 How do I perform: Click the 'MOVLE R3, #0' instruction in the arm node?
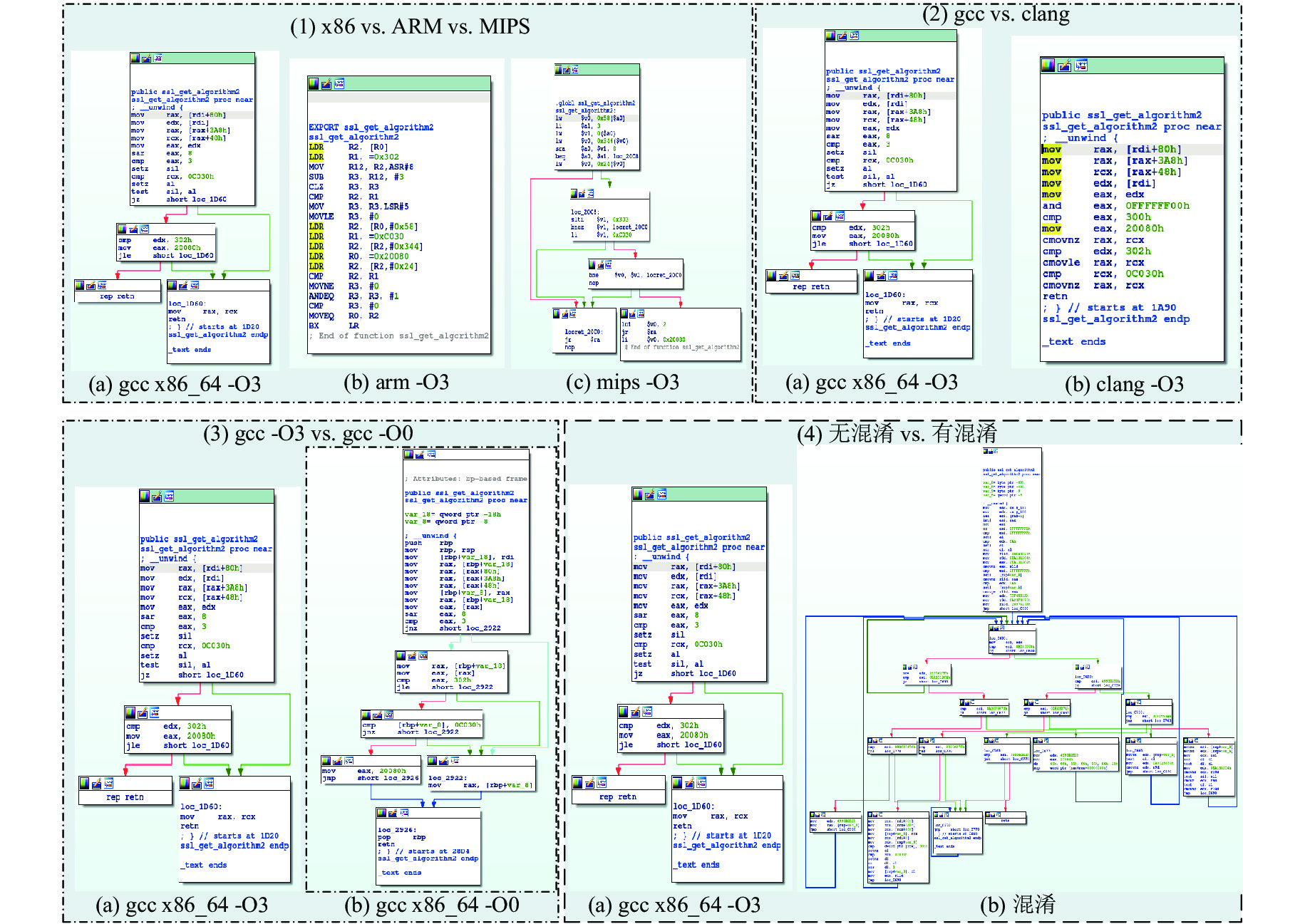(344, 217)
